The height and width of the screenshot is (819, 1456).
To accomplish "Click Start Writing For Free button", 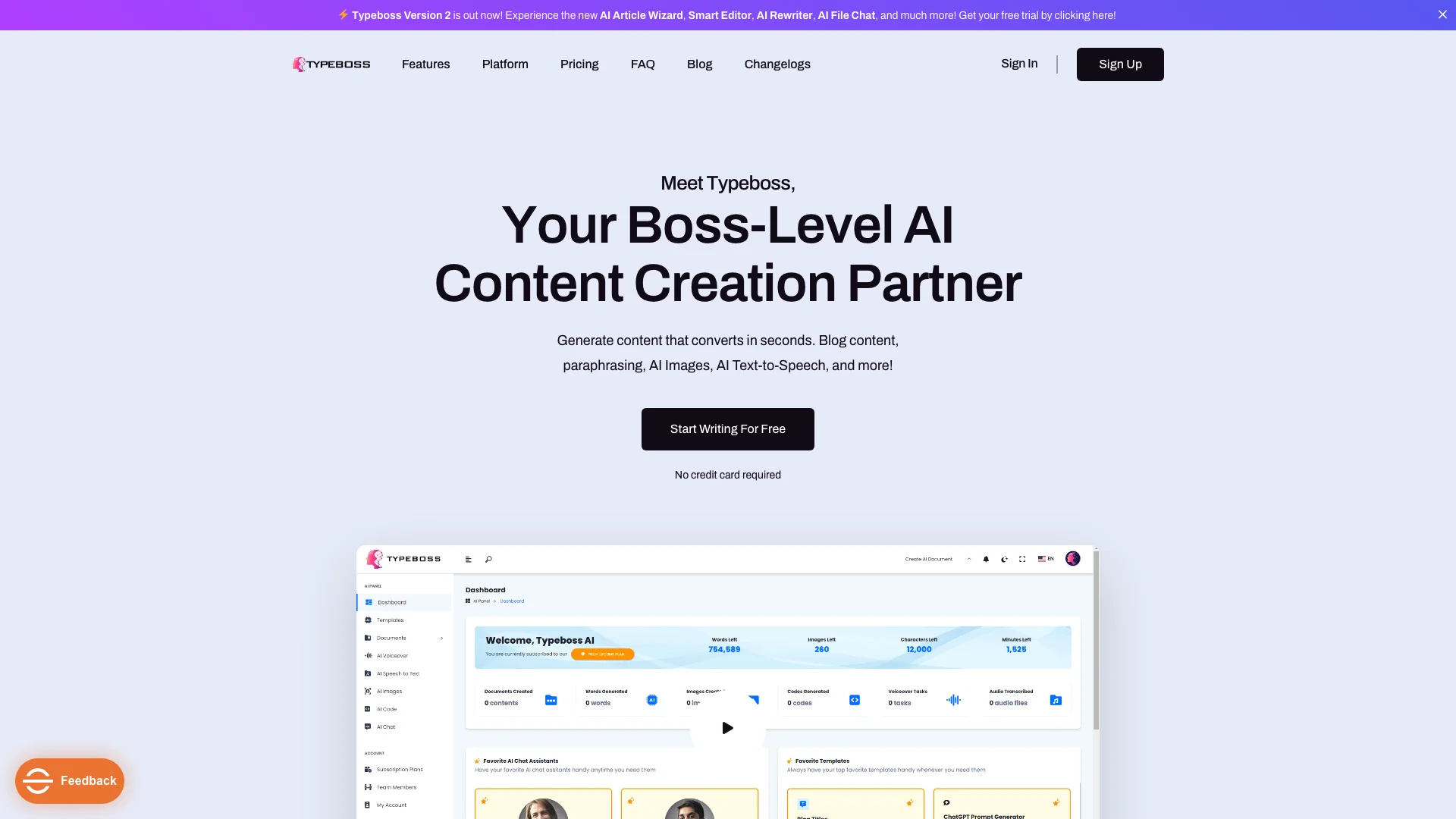I will [728, 429].
